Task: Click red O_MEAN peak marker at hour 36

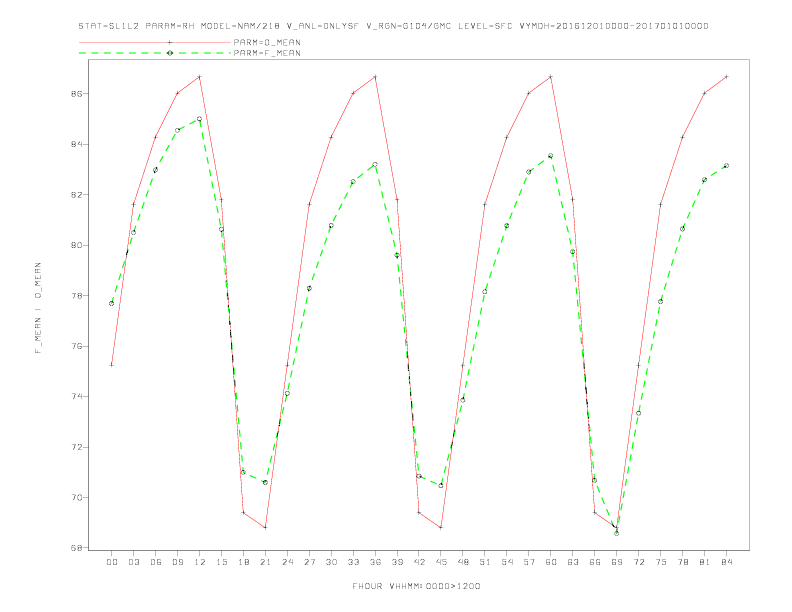Action: click(375, 77)
